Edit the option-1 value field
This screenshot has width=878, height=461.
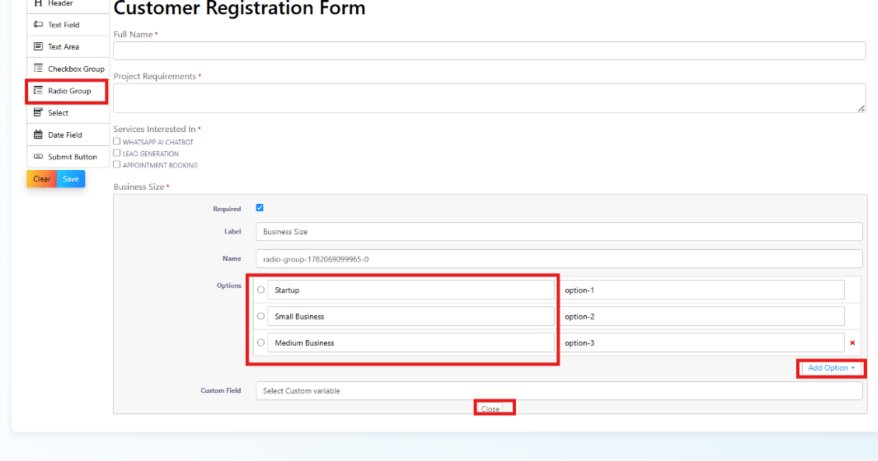701,290
